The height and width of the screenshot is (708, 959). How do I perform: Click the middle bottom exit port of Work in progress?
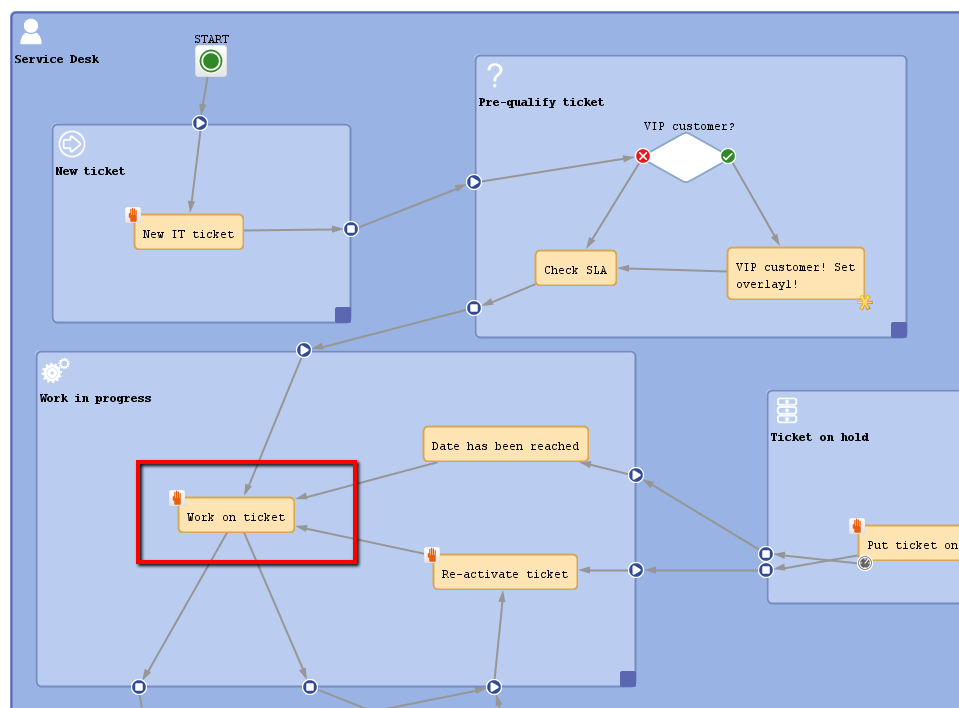click(310, 687)
